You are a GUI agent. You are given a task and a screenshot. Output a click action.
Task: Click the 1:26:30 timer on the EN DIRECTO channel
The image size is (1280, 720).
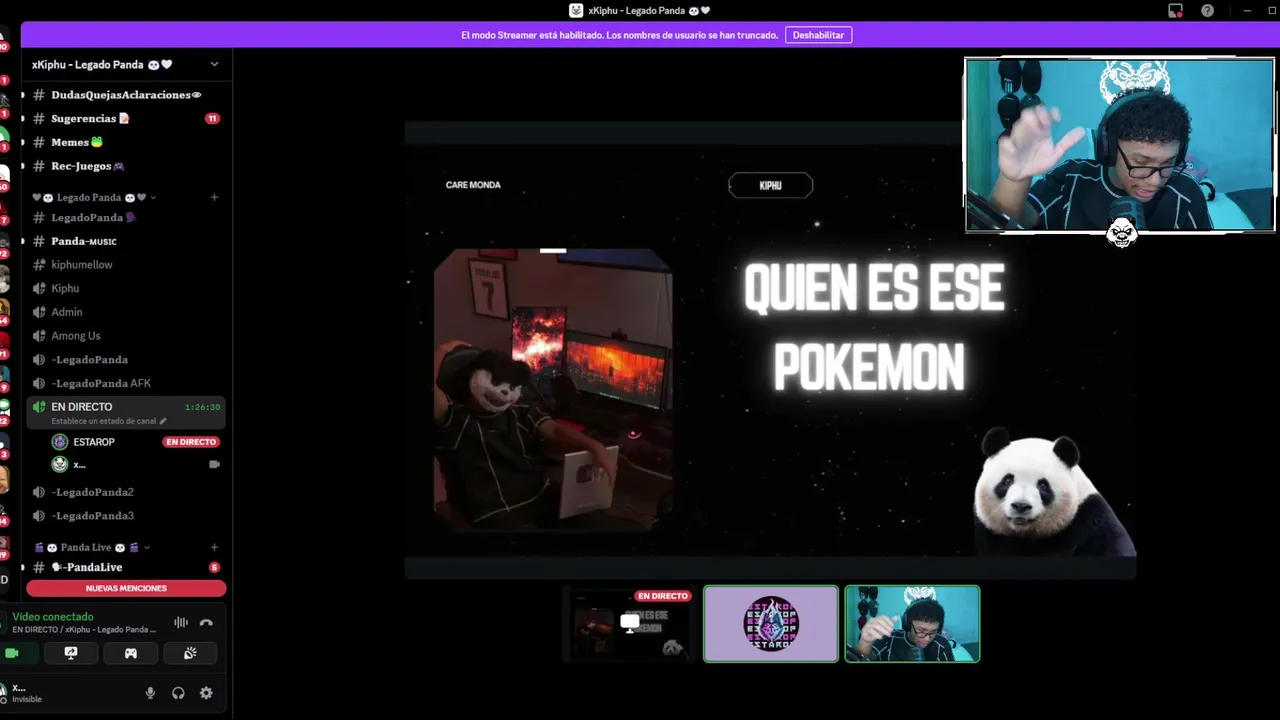202,407
